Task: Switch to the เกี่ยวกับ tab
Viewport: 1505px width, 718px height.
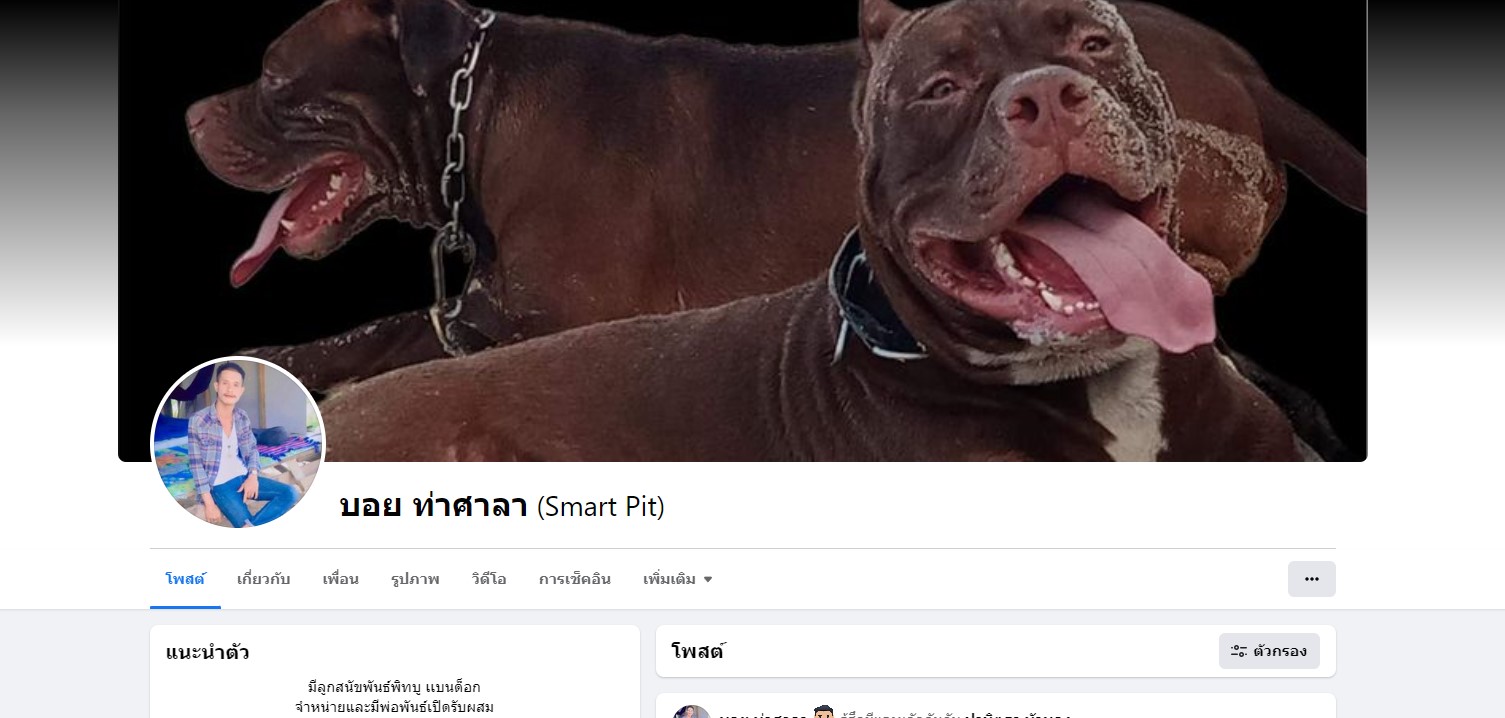Action: (264, 579)
